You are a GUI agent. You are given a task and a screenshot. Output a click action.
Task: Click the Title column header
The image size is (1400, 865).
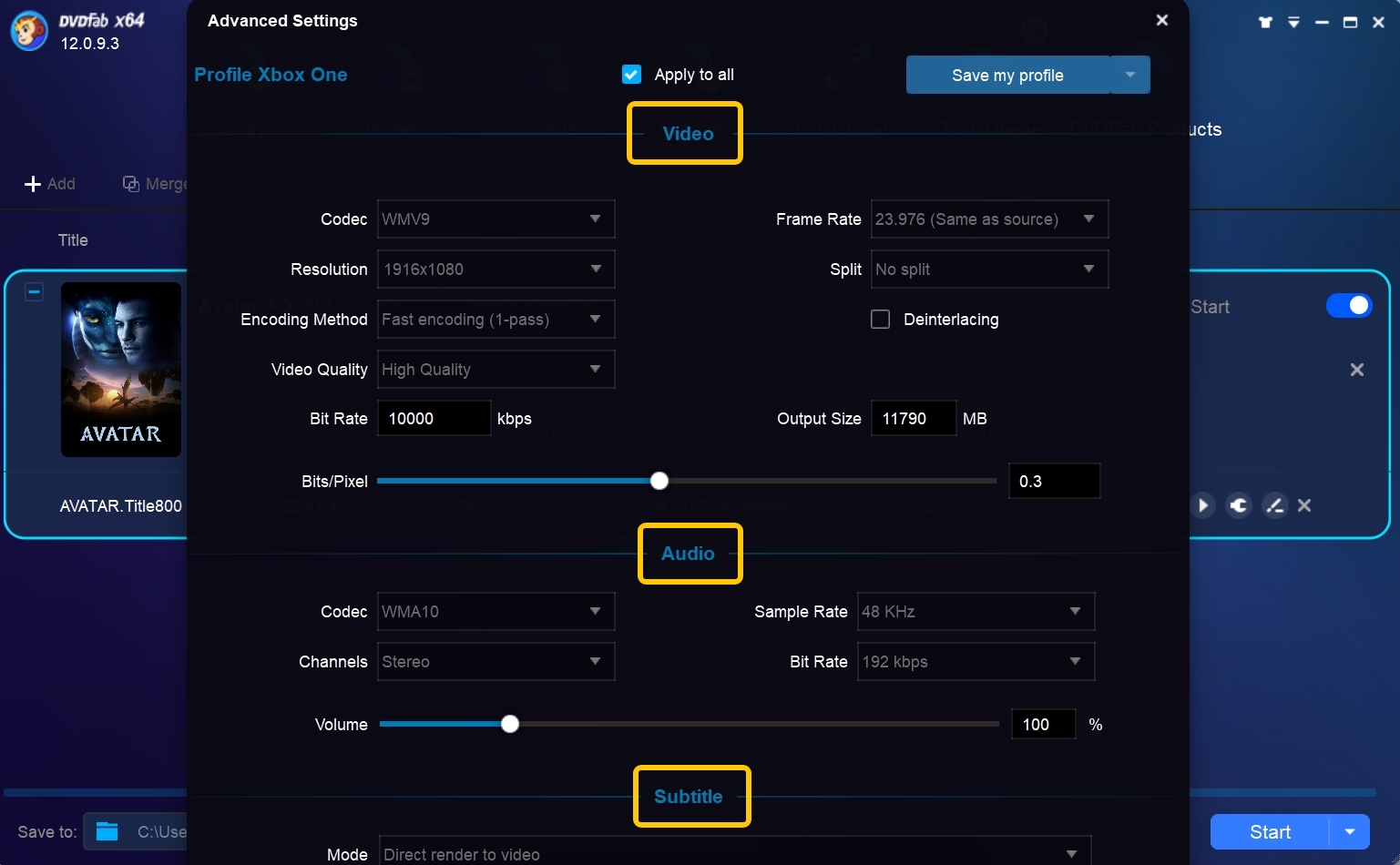(x=73, y=240)
